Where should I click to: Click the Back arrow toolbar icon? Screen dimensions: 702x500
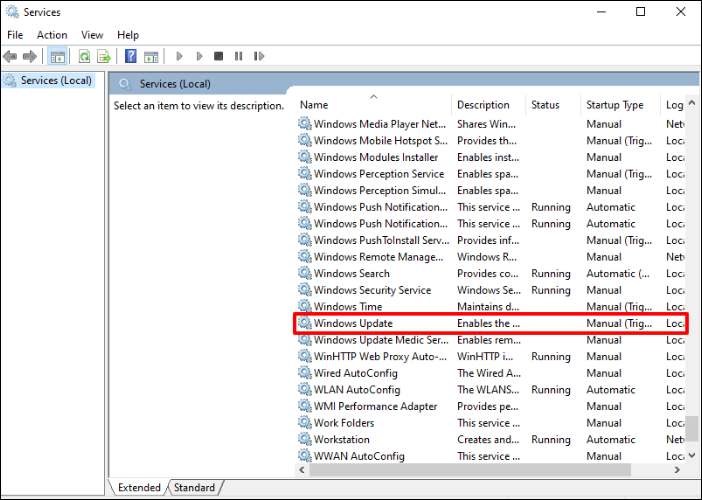coord(10,57)
